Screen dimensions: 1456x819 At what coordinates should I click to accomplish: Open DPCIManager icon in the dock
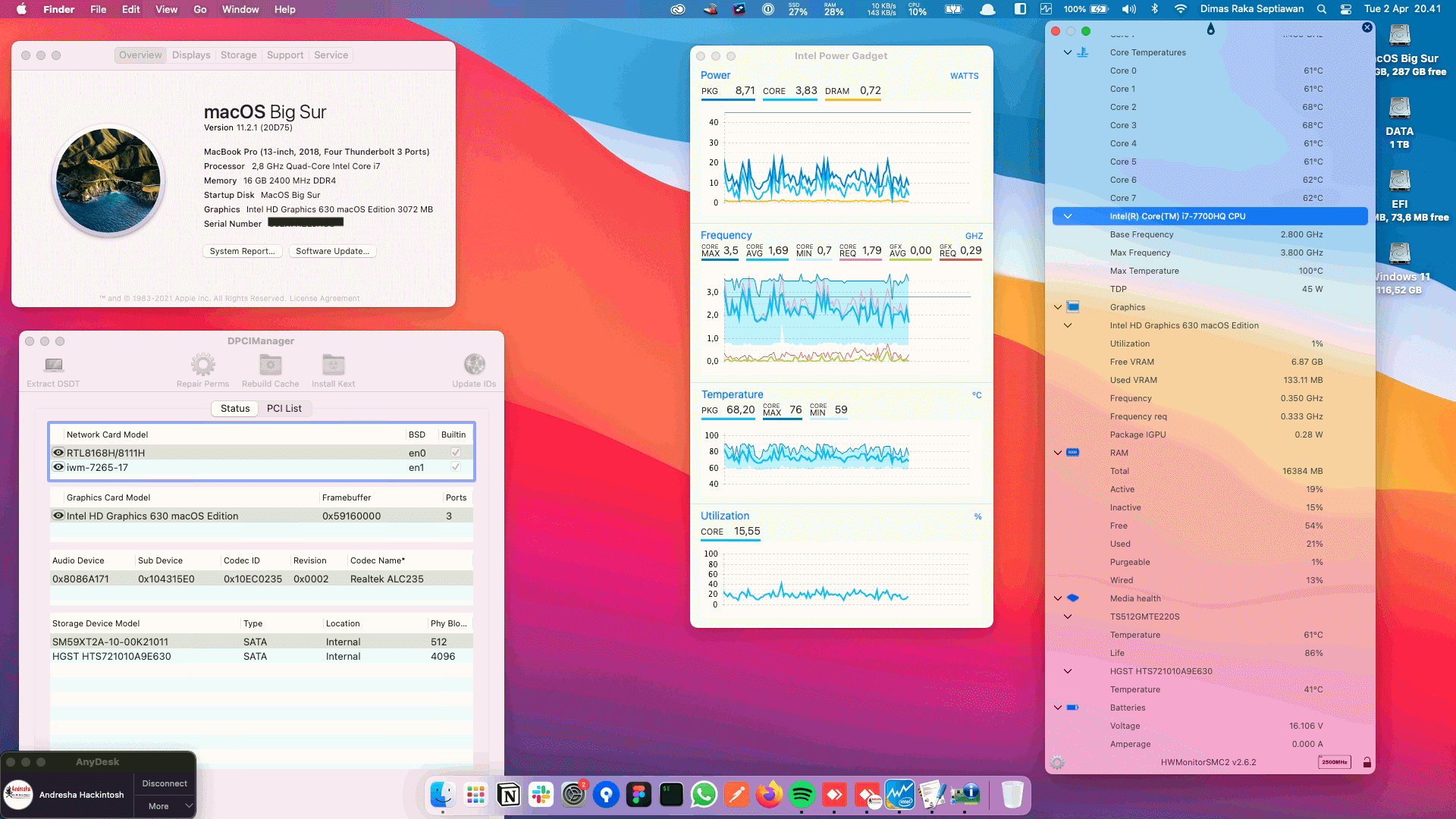point(965,795)
